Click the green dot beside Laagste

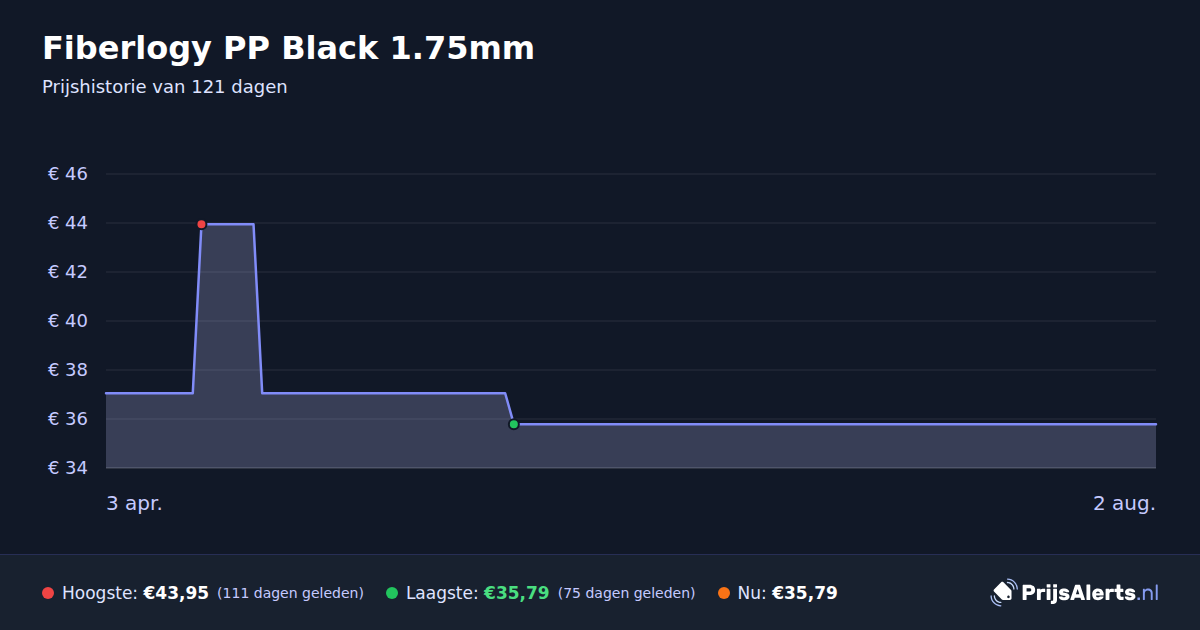click(x=392, y=593)
